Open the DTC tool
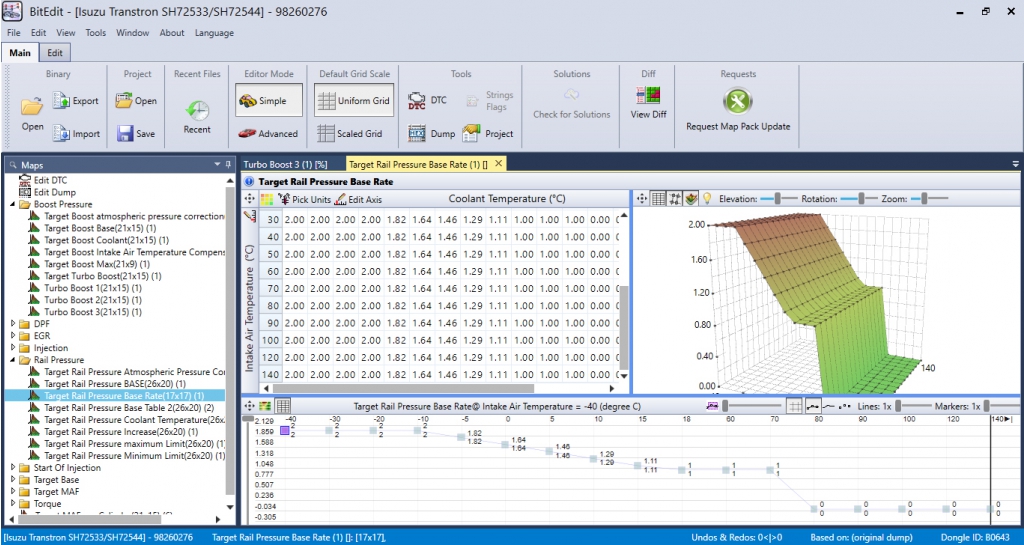This screenshot has height=545, width=1024. click(417, 101)
